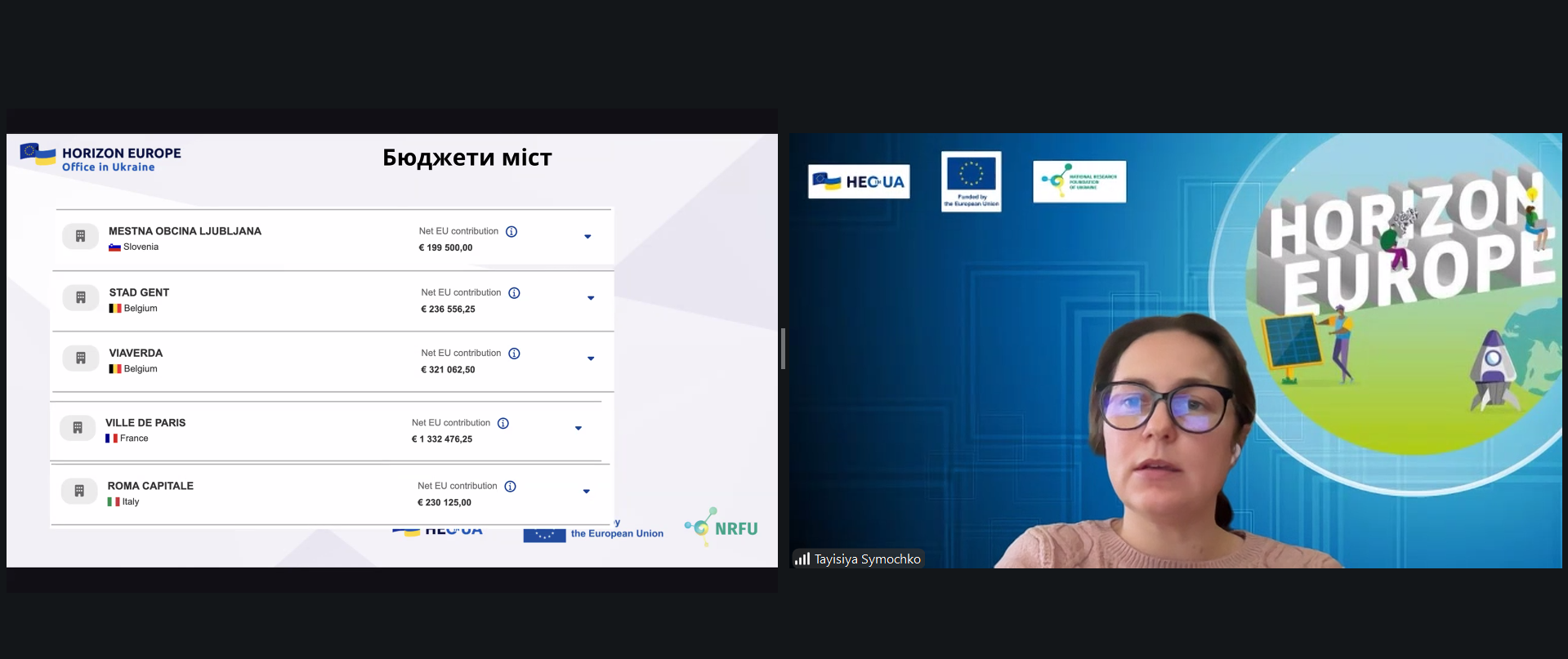Expand the MESTNA OBCINA LJUBLJANA row
The image size is (1568, 659).
pyautogui.click(x=587, y=237)
